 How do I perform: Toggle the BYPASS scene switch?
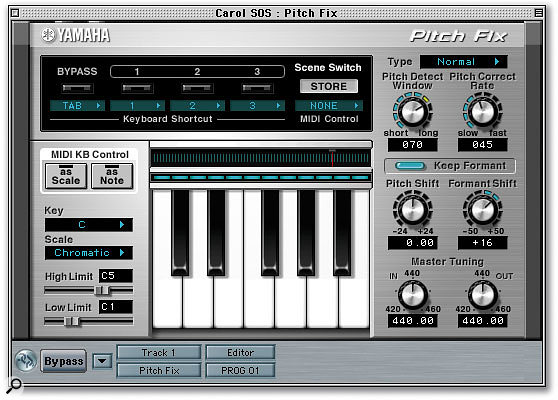click(x=77, y=88)
